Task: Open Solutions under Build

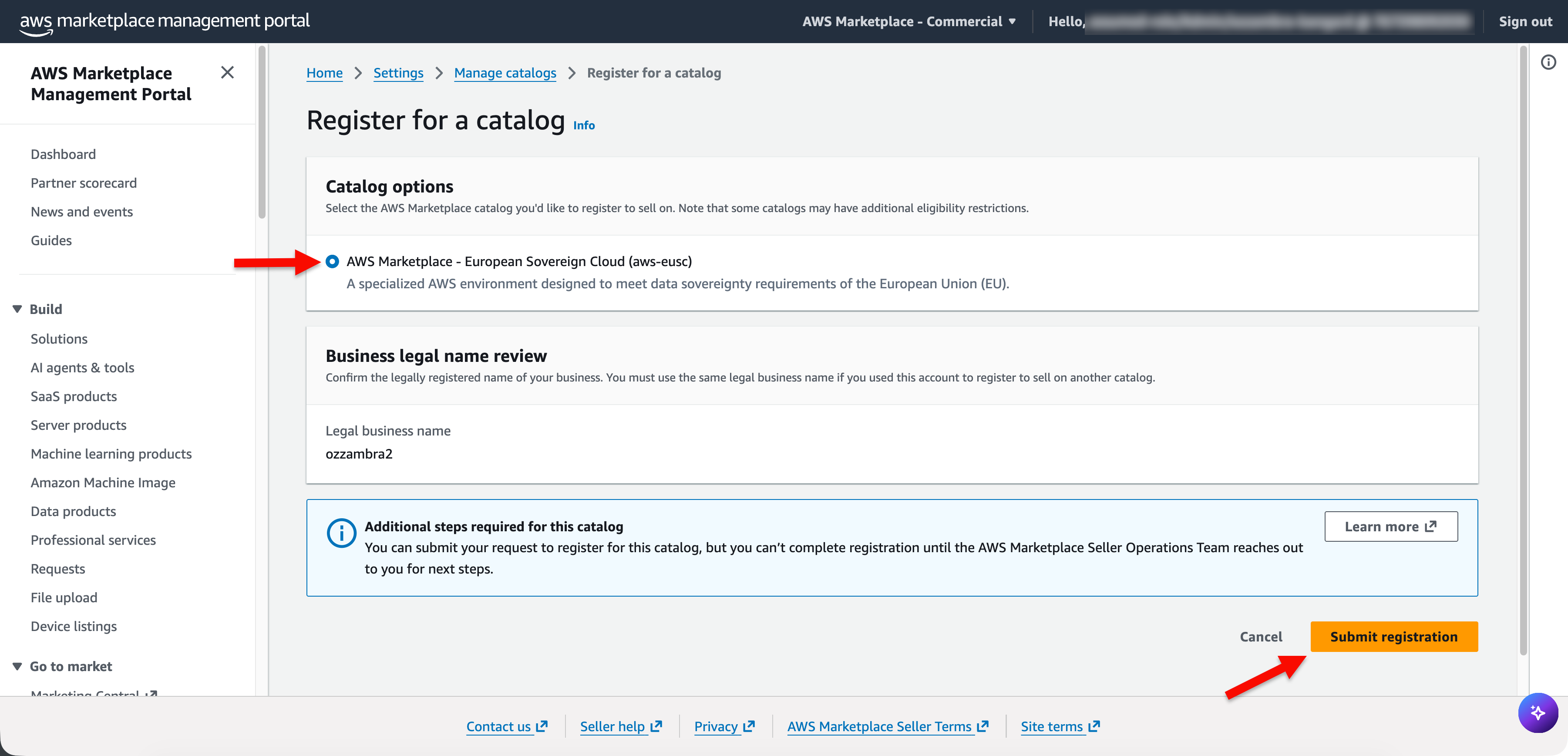Action: click(x=60, y=339)
